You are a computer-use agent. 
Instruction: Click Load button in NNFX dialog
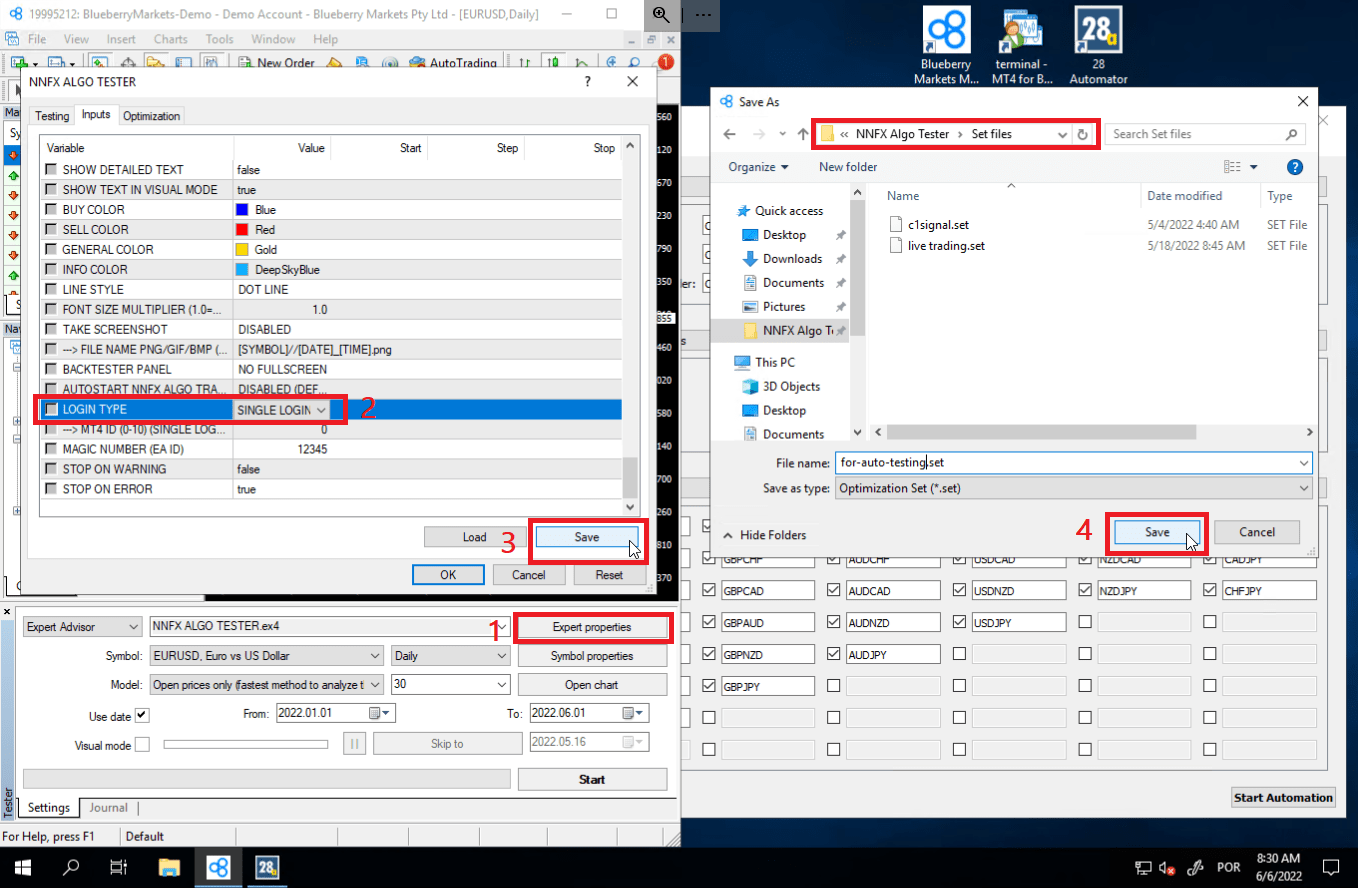pos(474,537)
